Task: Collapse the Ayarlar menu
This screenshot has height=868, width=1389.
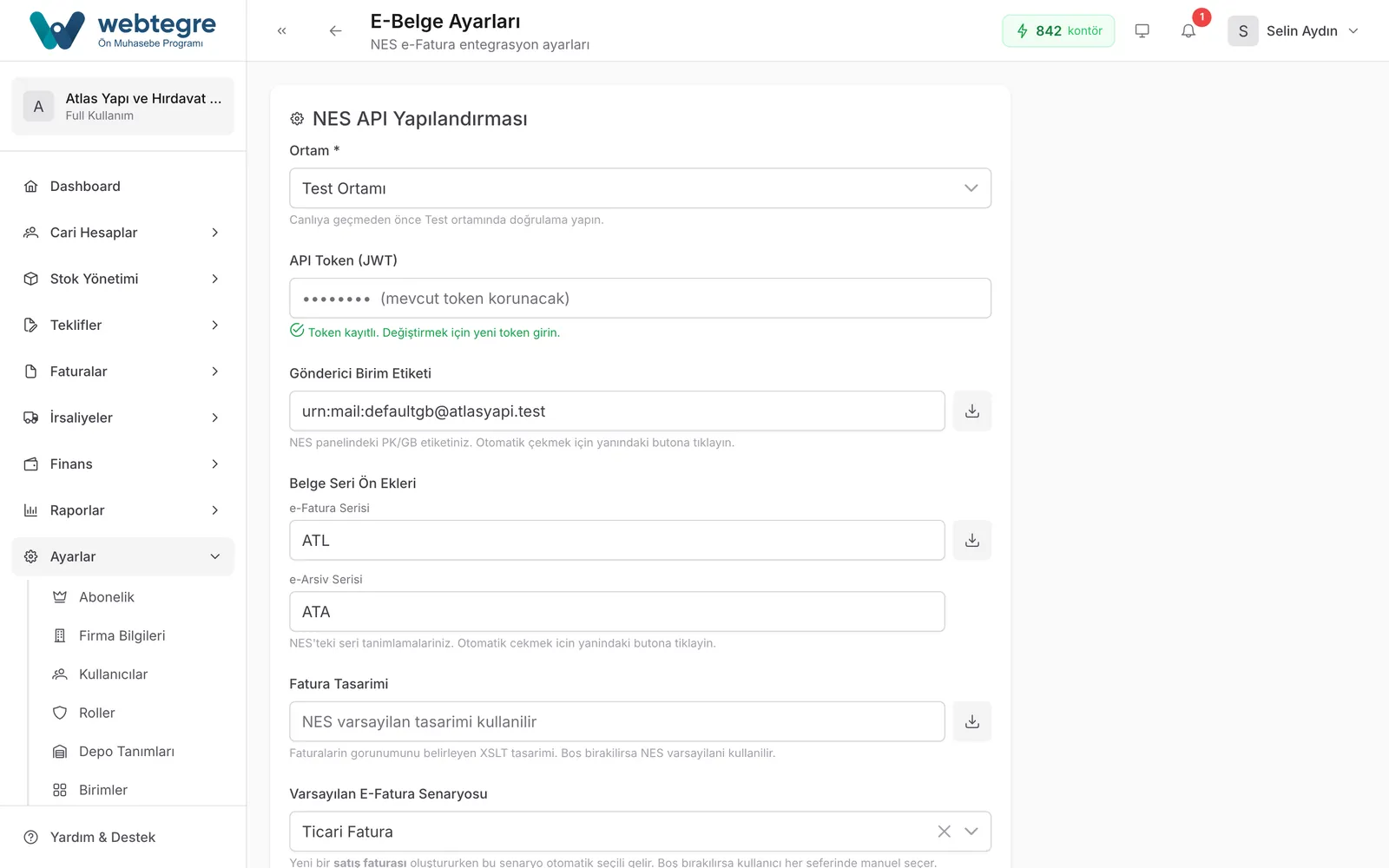Action: click(122, 556)
